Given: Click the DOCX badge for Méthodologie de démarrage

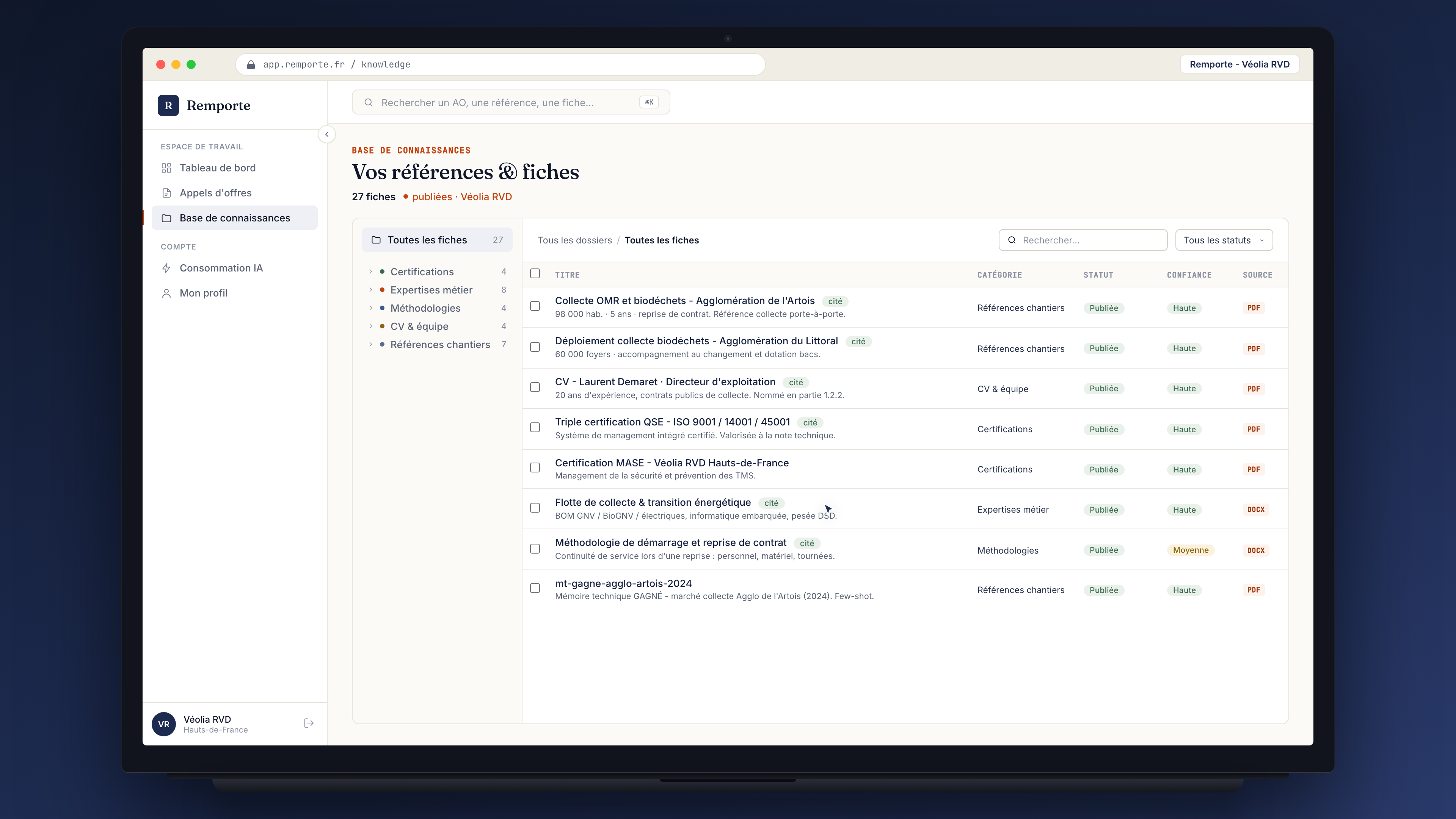Looking at the screenshot, I should 1256,551.
